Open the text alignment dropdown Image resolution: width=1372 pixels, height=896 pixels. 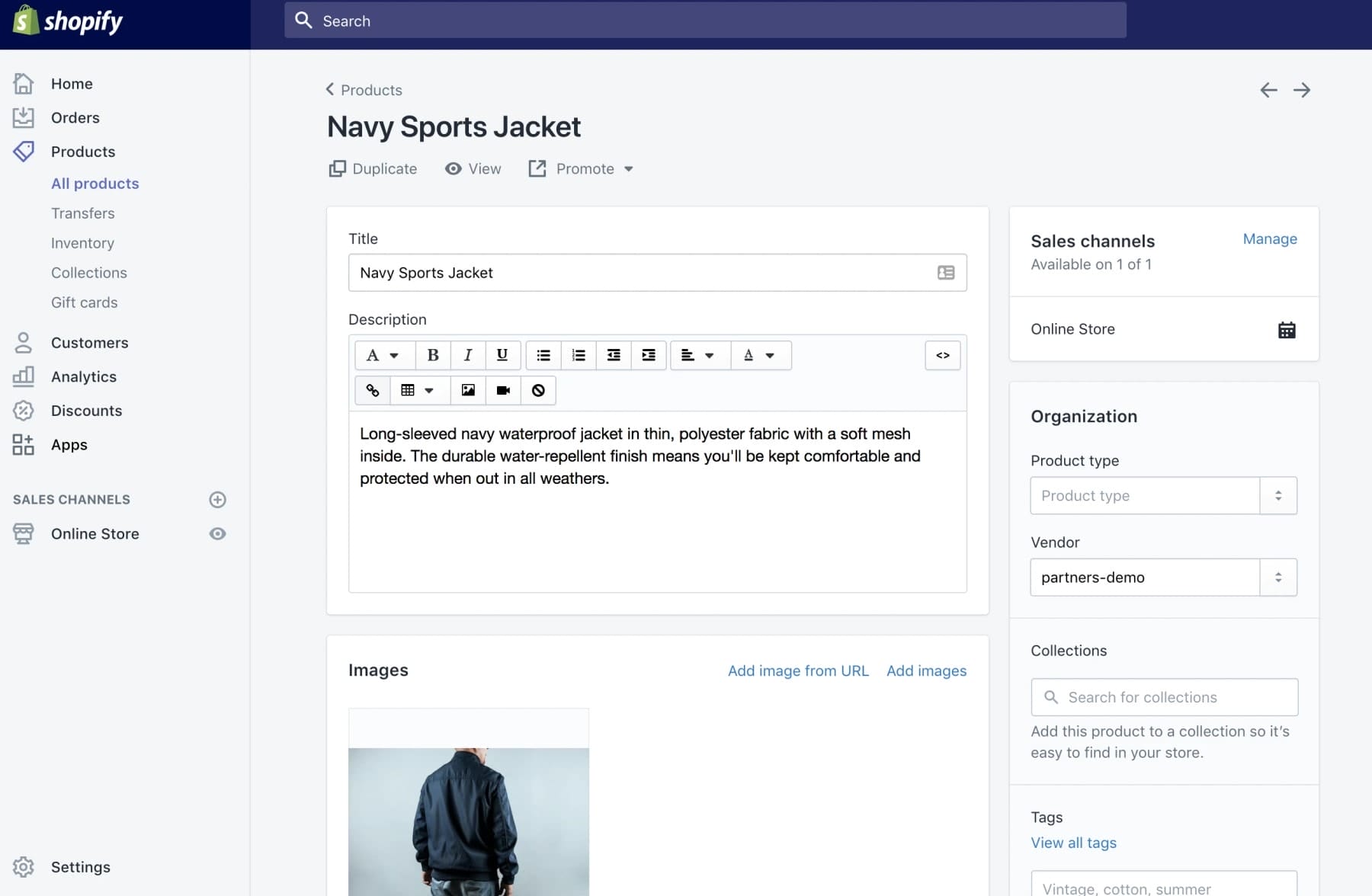click(698, 355)
